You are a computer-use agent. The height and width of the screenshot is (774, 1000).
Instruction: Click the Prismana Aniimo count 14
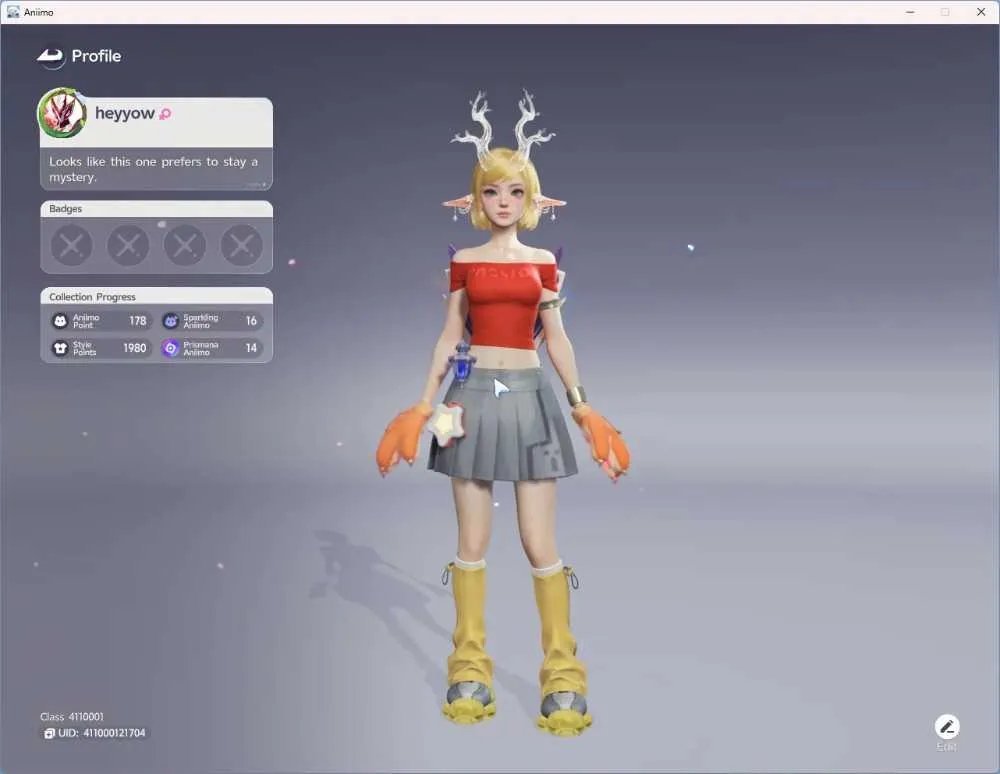(251, 348)
